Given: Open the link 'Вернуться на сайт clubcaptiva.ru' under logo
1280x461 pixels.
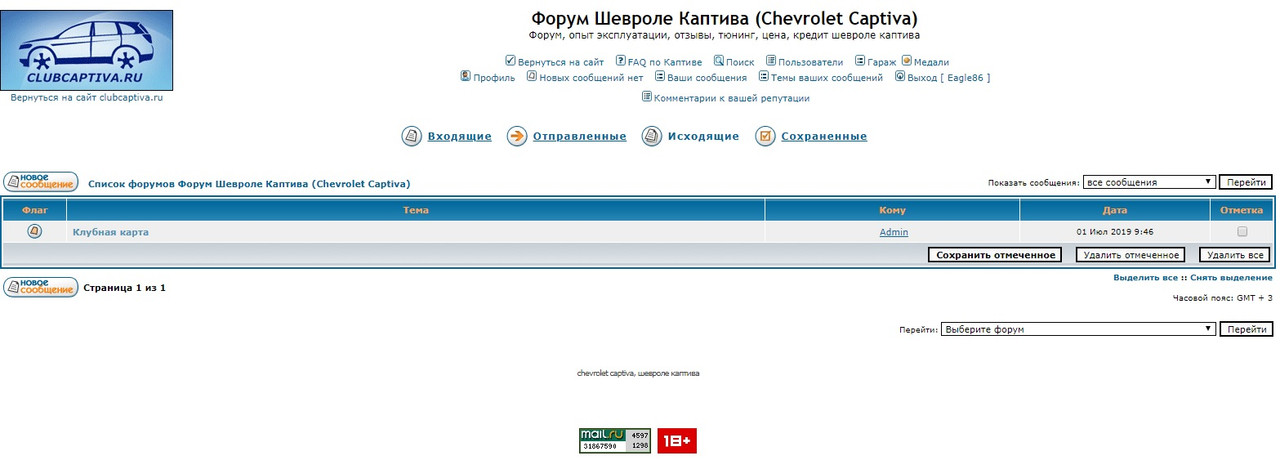Looking at the screenshot, I should (x=86, y=98).
